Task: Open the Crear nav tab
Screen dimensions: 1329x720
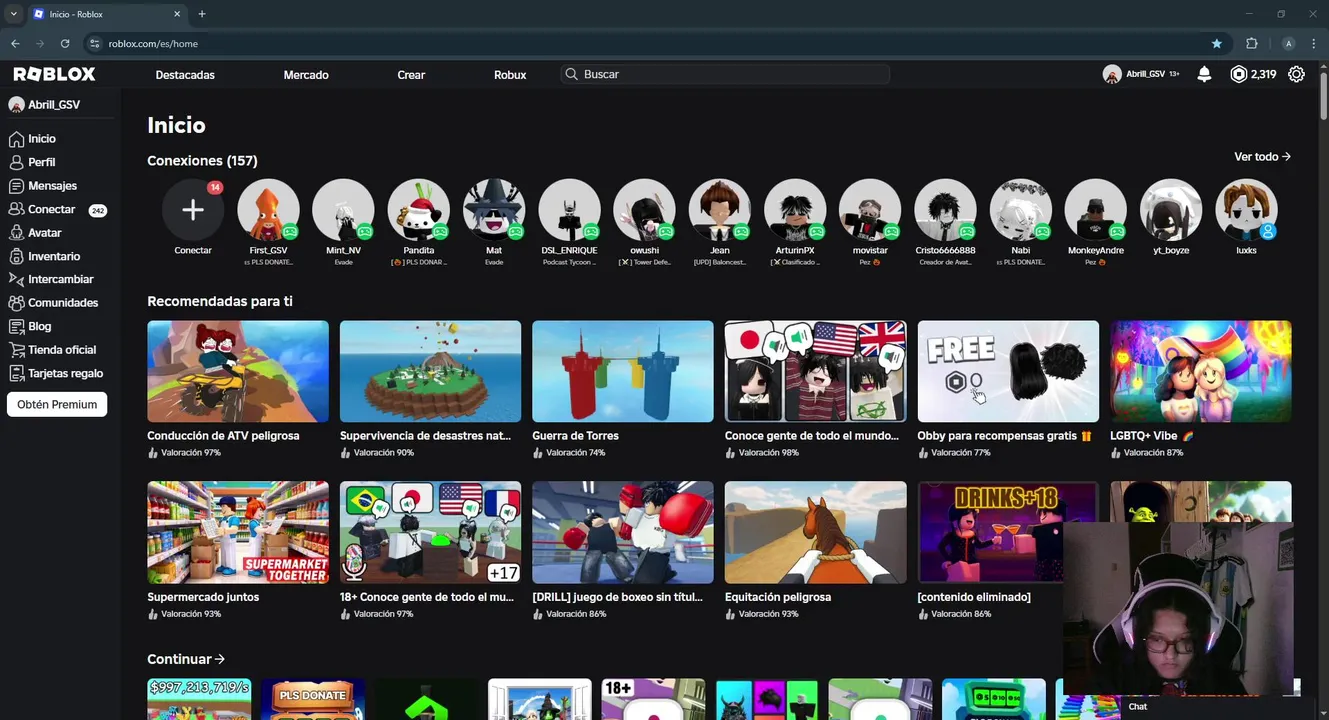Action: click(x=411, y=75)
